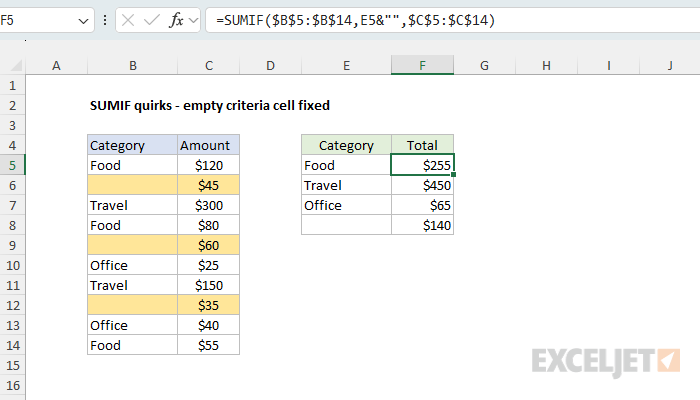The height and width of the screenshot is (400, 700).
Task: Click the formula bar SUMIF text
Action: pos(355,21)
